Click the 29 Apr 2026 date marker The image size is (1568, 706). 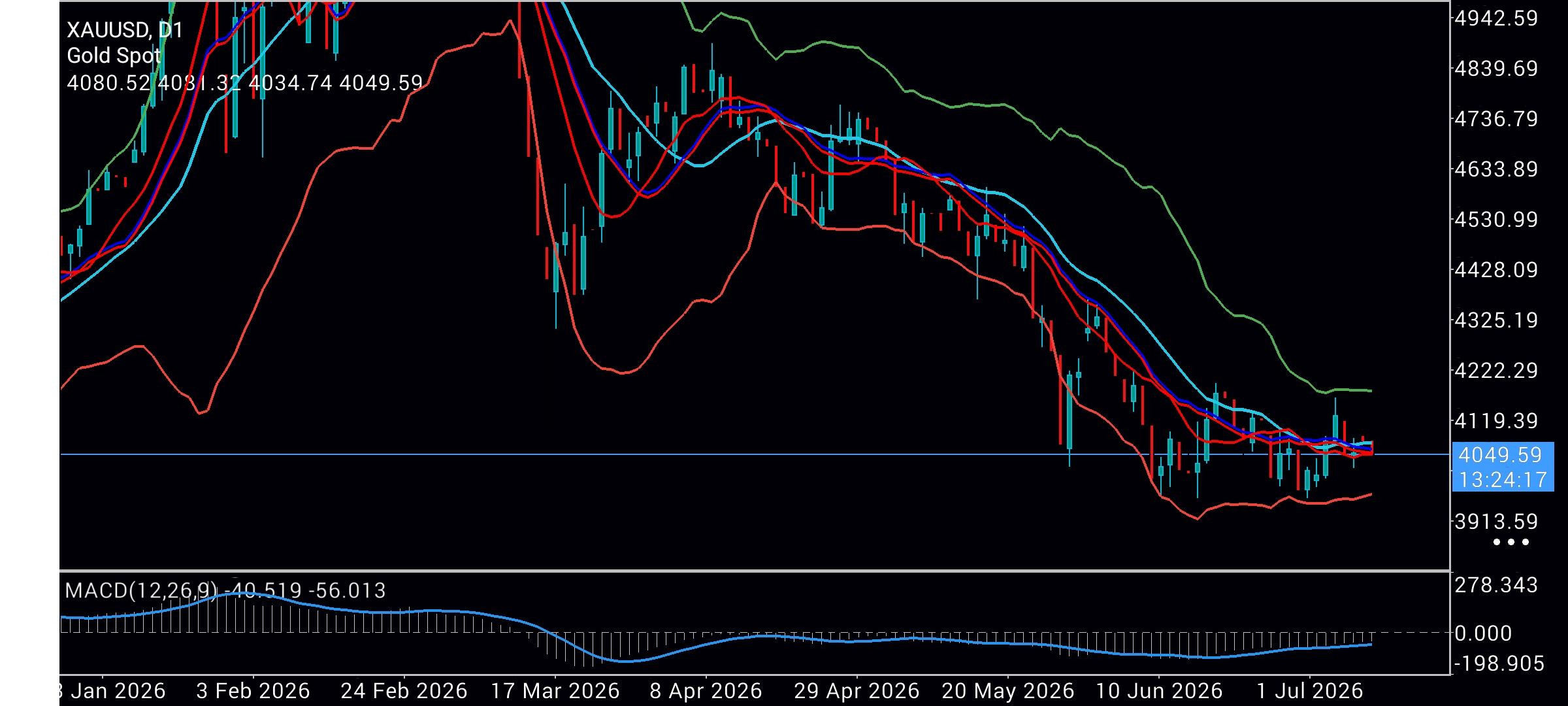857,691
